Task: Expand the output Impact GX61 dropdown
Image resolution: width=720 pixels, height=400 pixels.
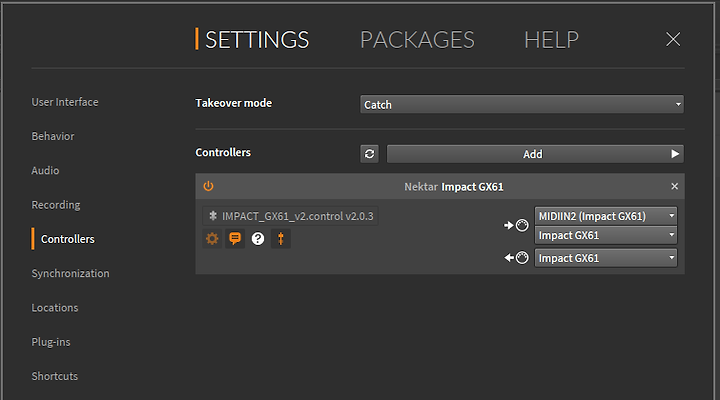Action: (x=606, y=258)
